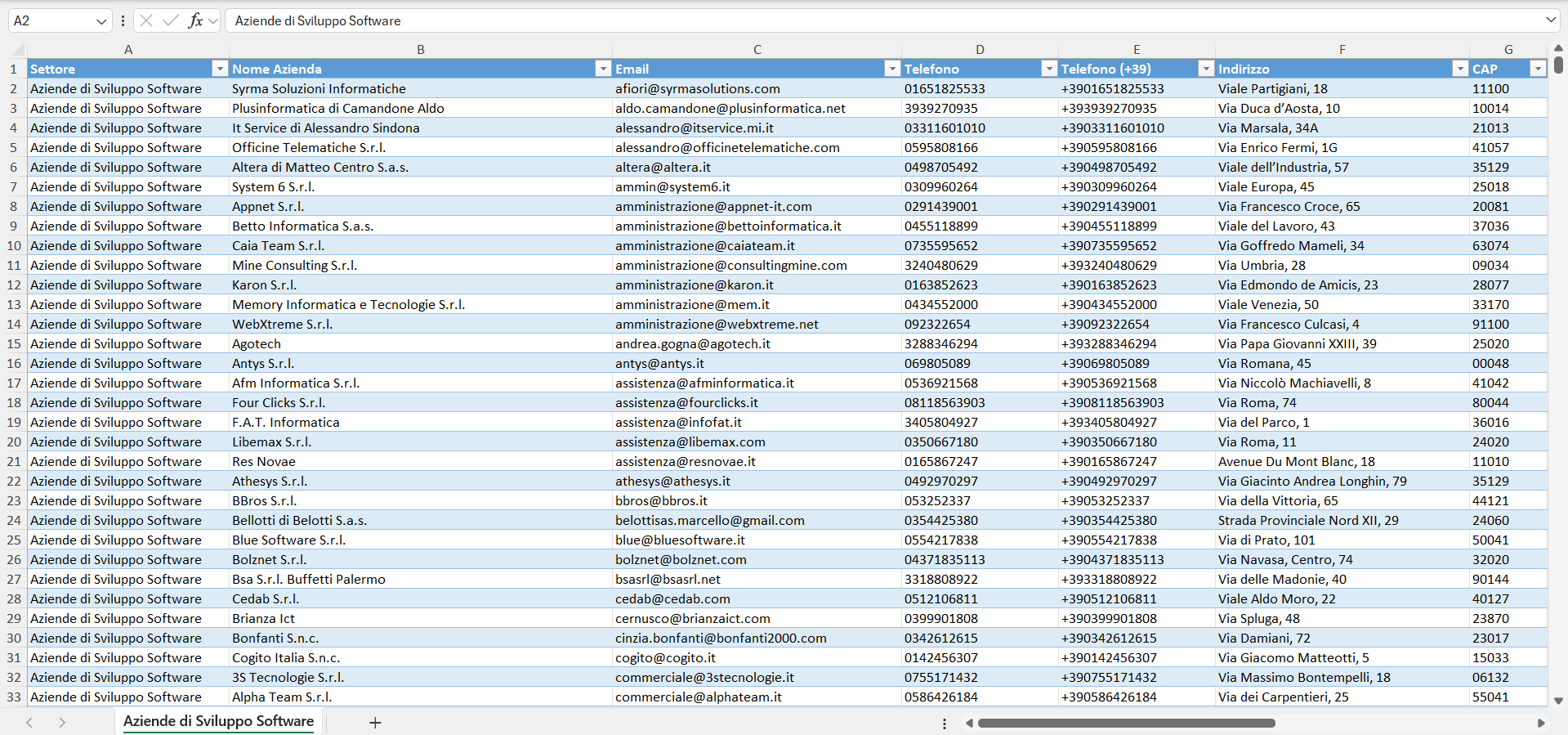The width and height of the screenshot is (1568, 735).
Task: Click the vertical scrollbar thumb
Action: 1558,65
